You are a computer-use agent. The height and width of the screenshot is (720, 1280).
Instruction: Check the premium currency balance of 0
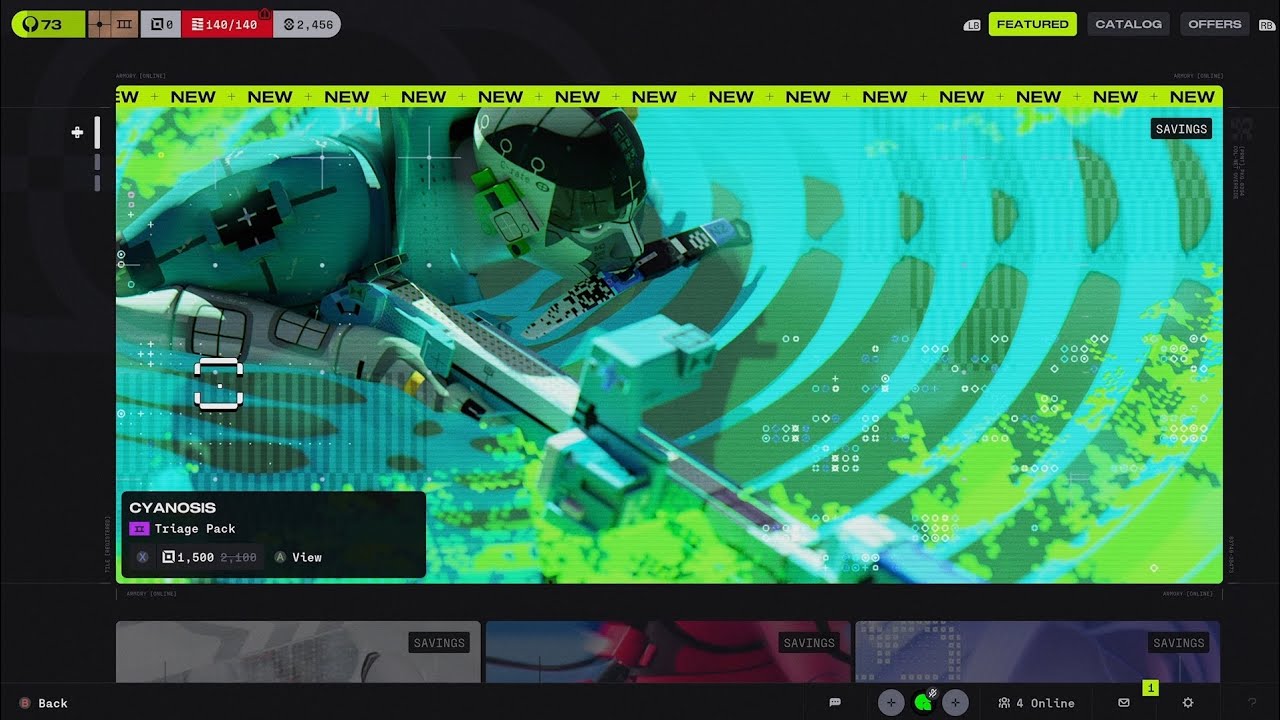(x=160, y=24)
